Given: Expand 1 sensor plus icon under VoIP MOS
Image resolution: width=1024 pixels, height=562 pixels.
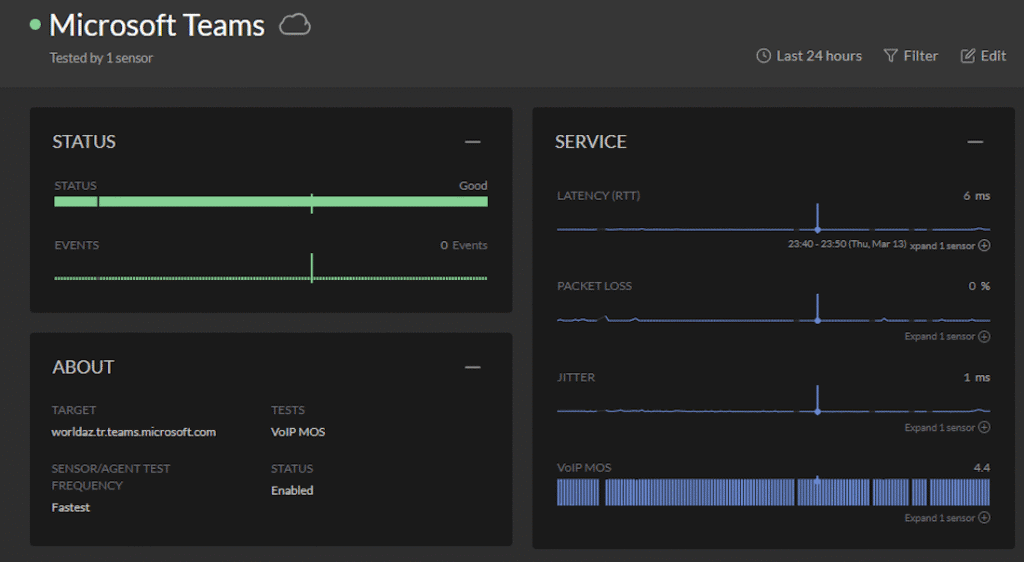Looking at the screenshot, I should coord(984,518).
